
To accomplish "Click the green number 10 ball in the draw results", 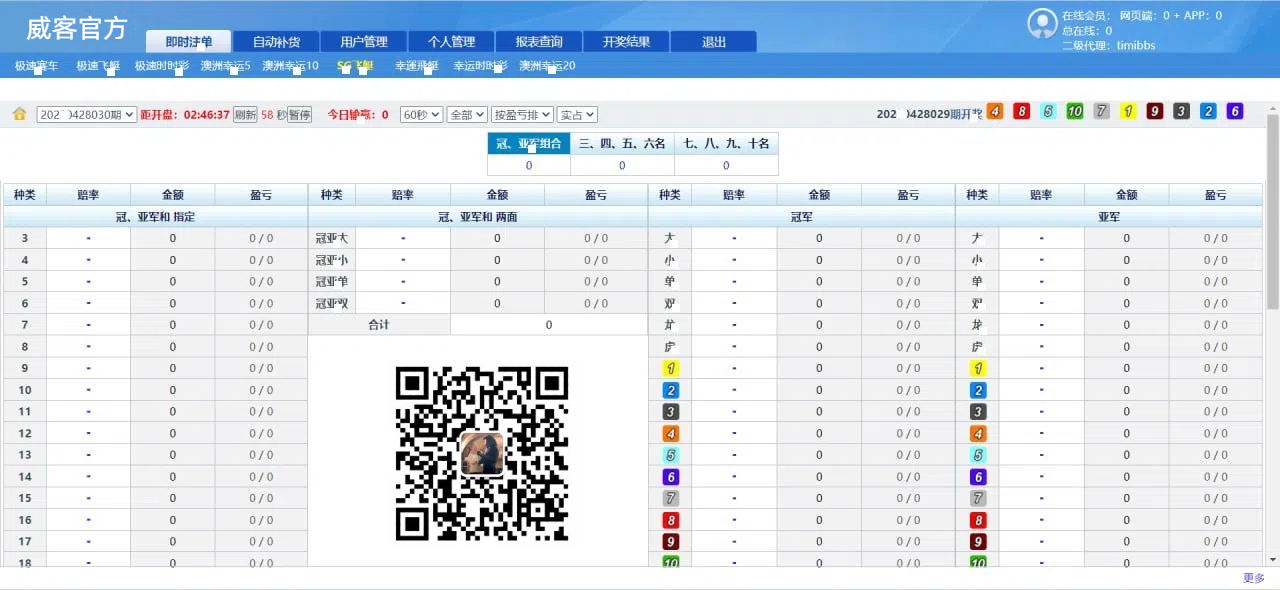I will (1075, 111).
